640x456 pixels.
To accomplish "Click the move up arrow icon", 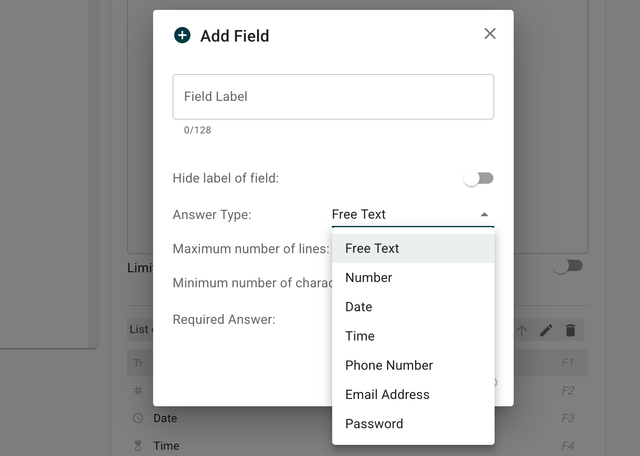I will coord(521,330).
